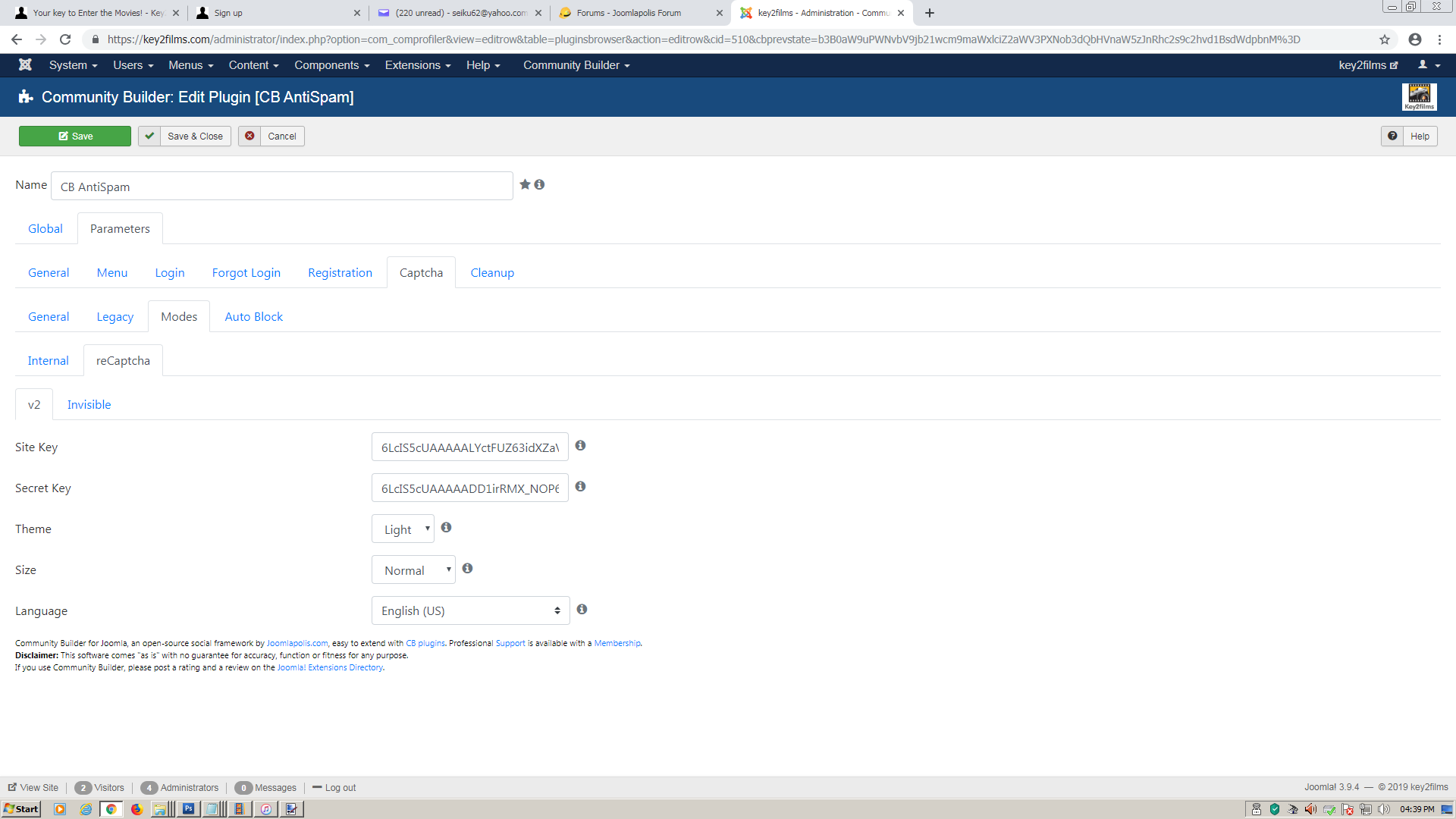Open Firefox from the taskbar
The image size is (1456, 819).
coord(136,809)
